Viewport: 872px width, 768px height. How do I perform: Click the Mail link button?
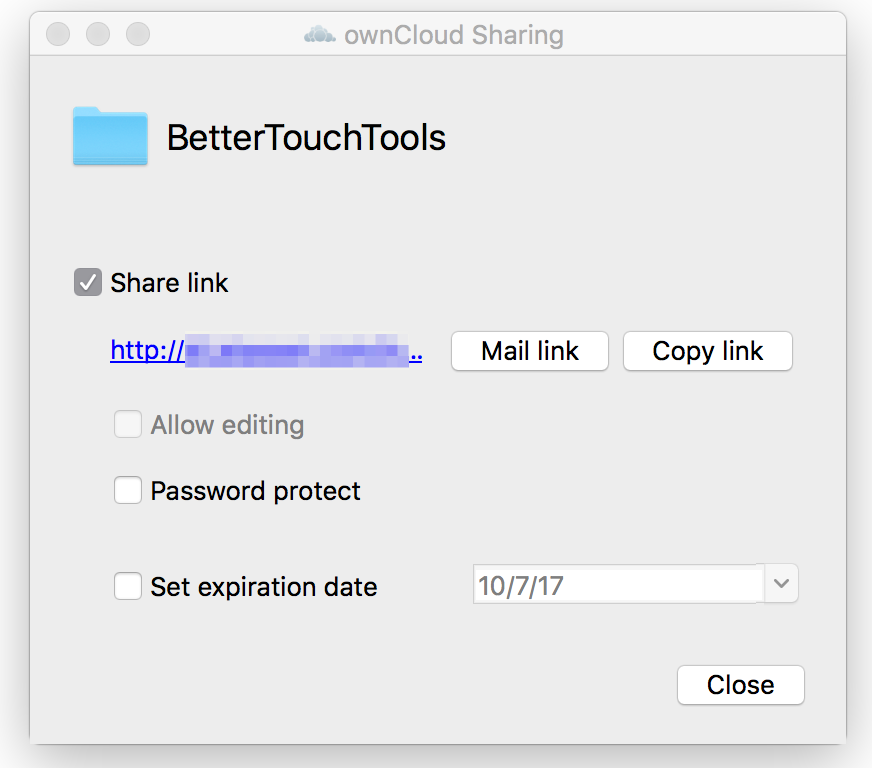coord(530,351)
